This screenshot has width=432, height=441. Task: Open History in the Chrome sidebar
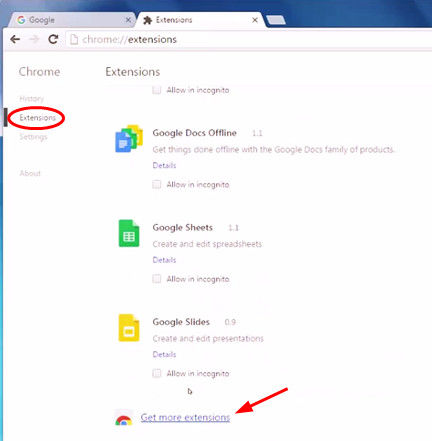click(x=32, y=99)
